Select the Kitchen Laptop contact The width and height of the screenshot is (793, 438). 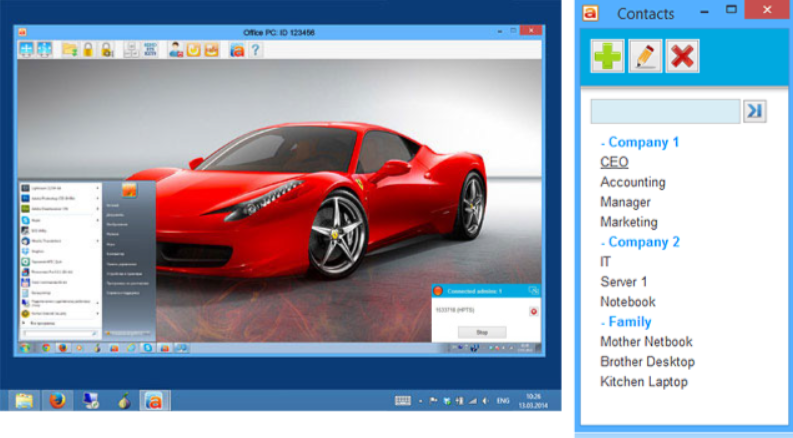644,382
